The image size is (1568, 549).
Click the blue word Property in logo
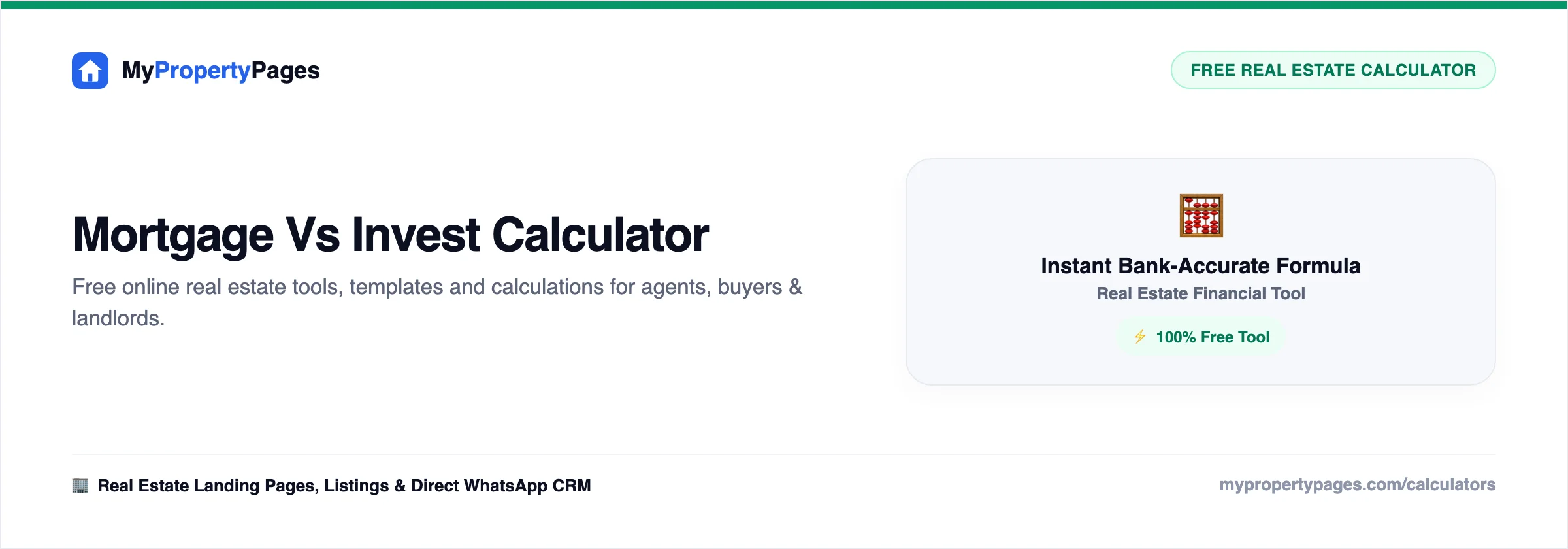[x=203, y=71]
